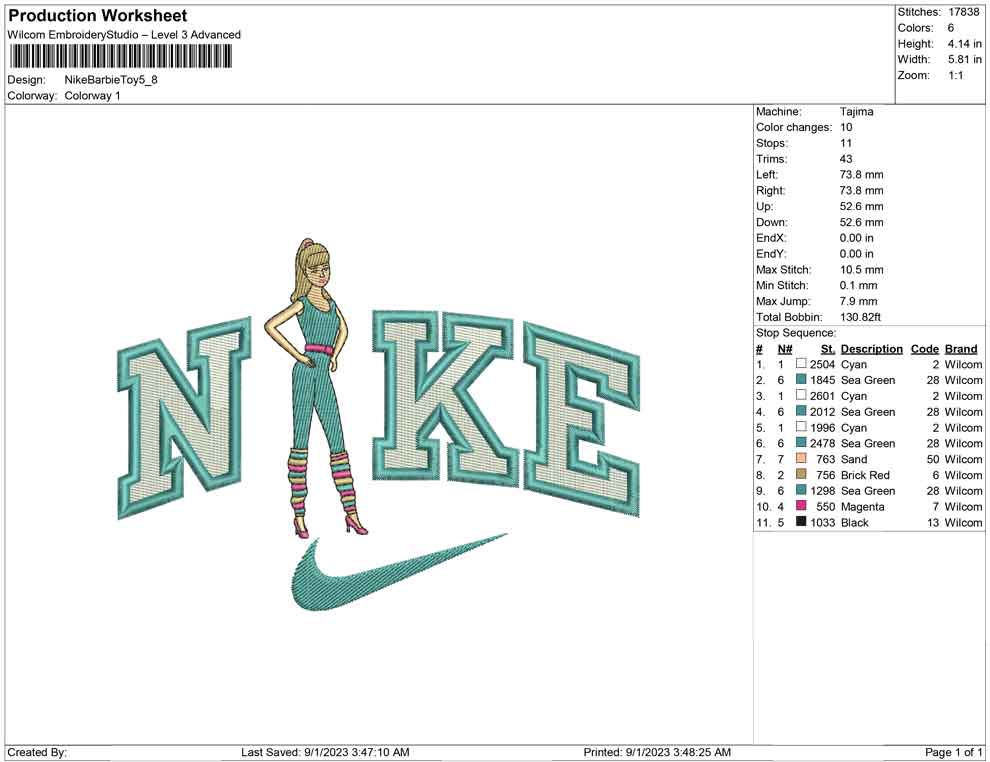Click the Max Stitch value 10.5 mm
The width and height of the screenshot is (990, 762).
pyautogui.click(x=861, y=270)
